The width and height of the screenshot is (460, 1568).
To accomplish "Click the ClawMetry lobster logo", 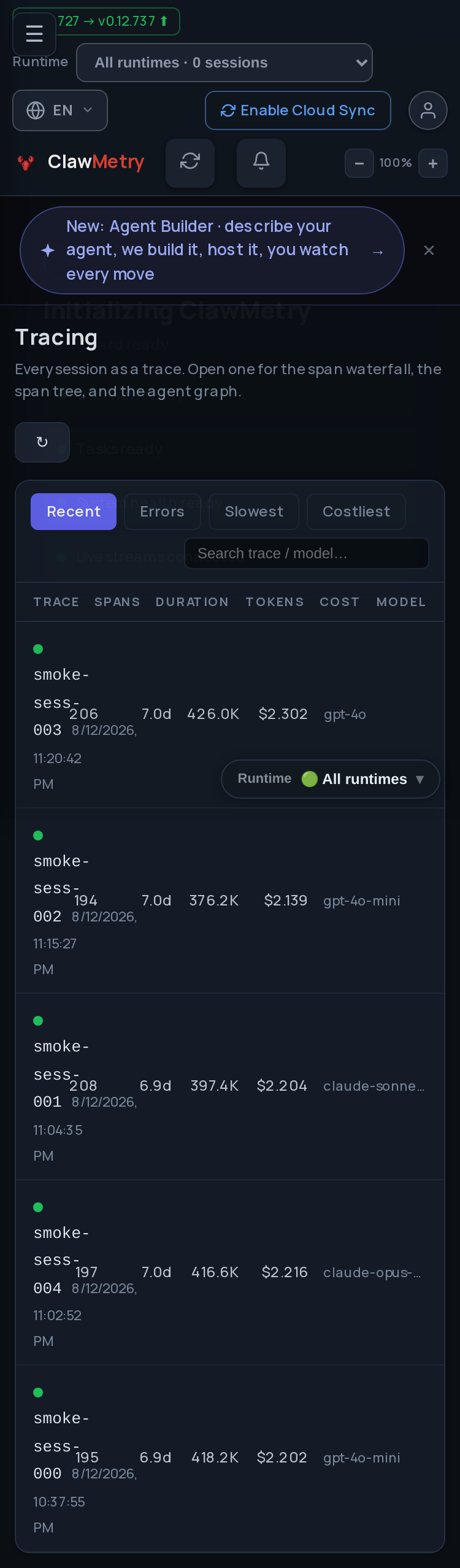I will pyautogui.click(x=26, y=163).
